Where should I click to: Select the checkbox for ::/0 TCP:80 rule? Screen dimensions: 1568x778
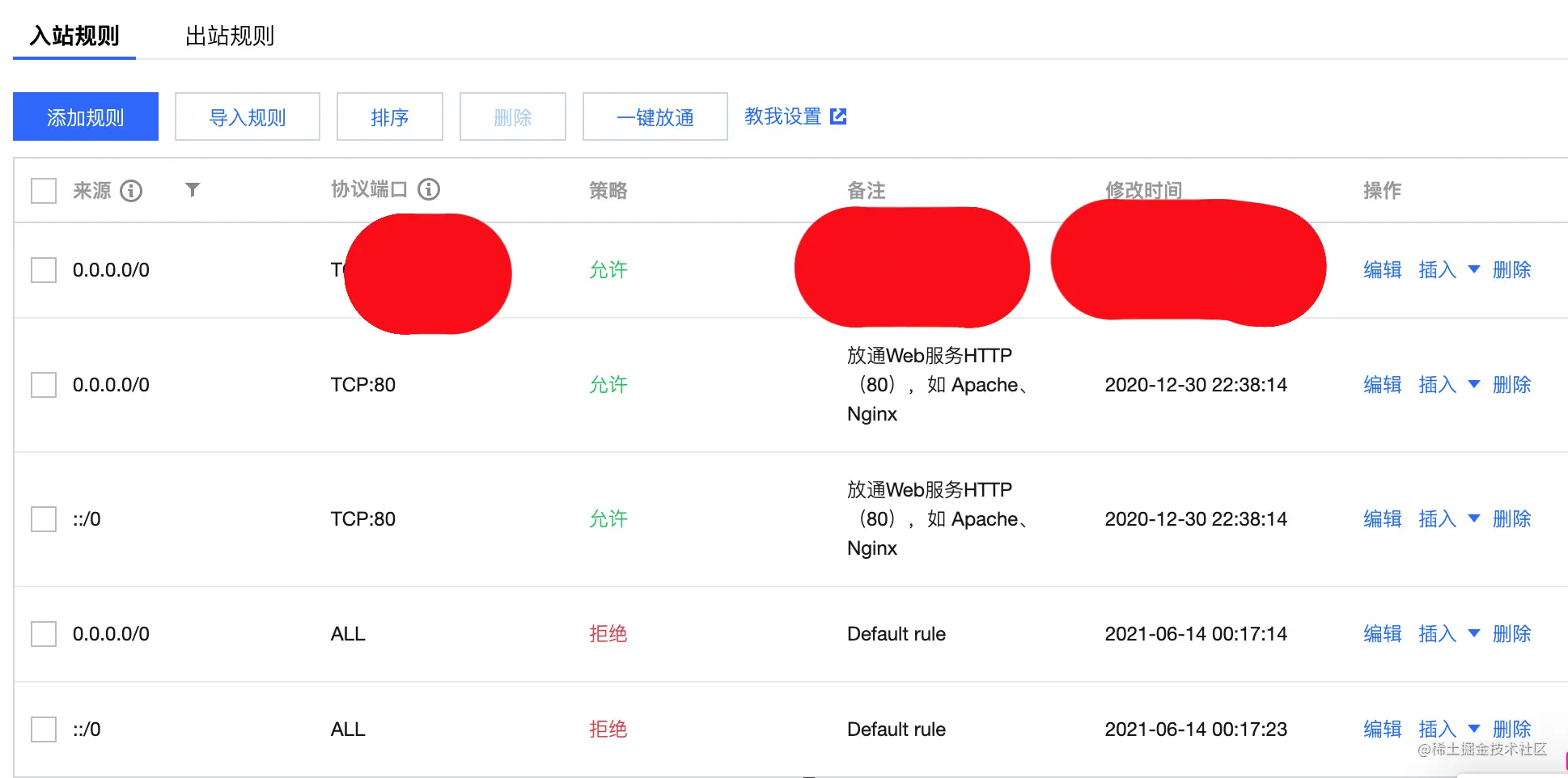(x=44, y=519)
